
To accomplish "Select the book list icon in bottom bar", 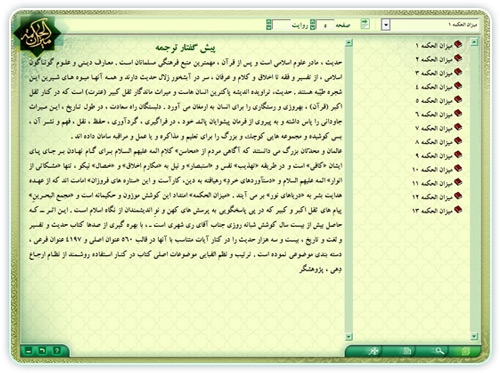I will 466,351.
